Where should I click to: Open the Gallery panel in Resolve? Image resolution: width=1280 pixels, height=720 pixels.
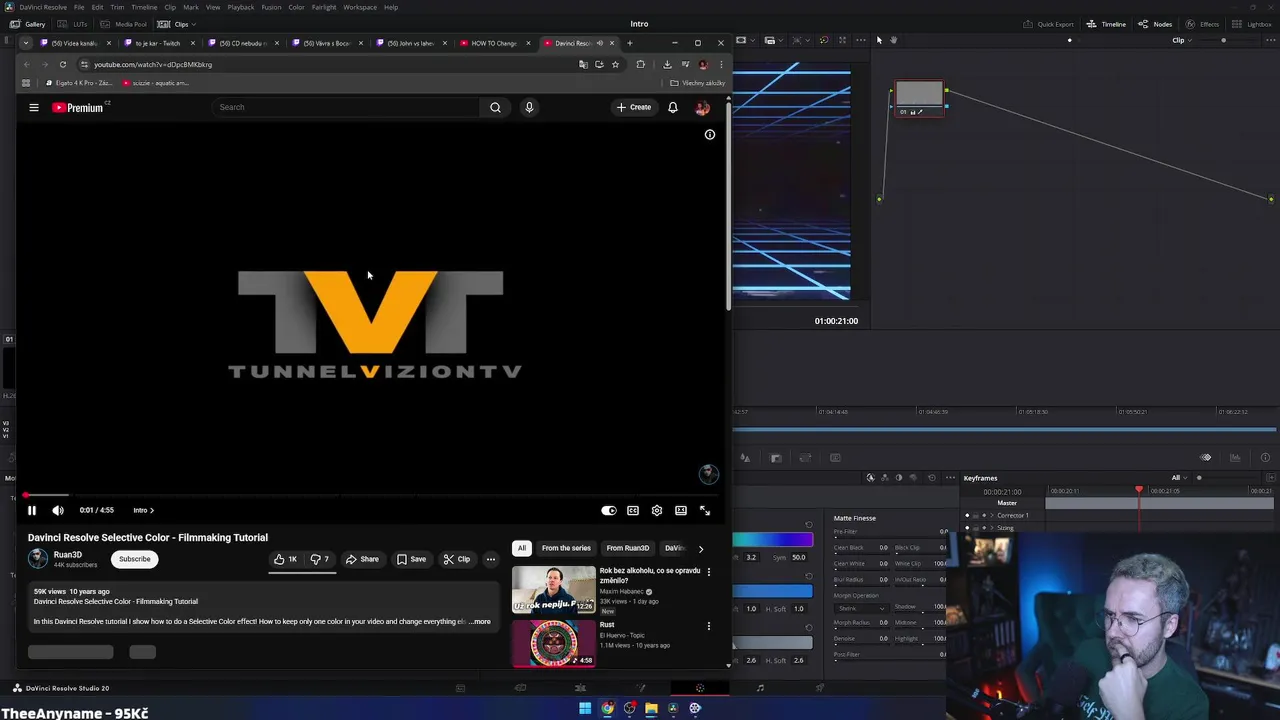pyautogui.click(x=28, y=24)
